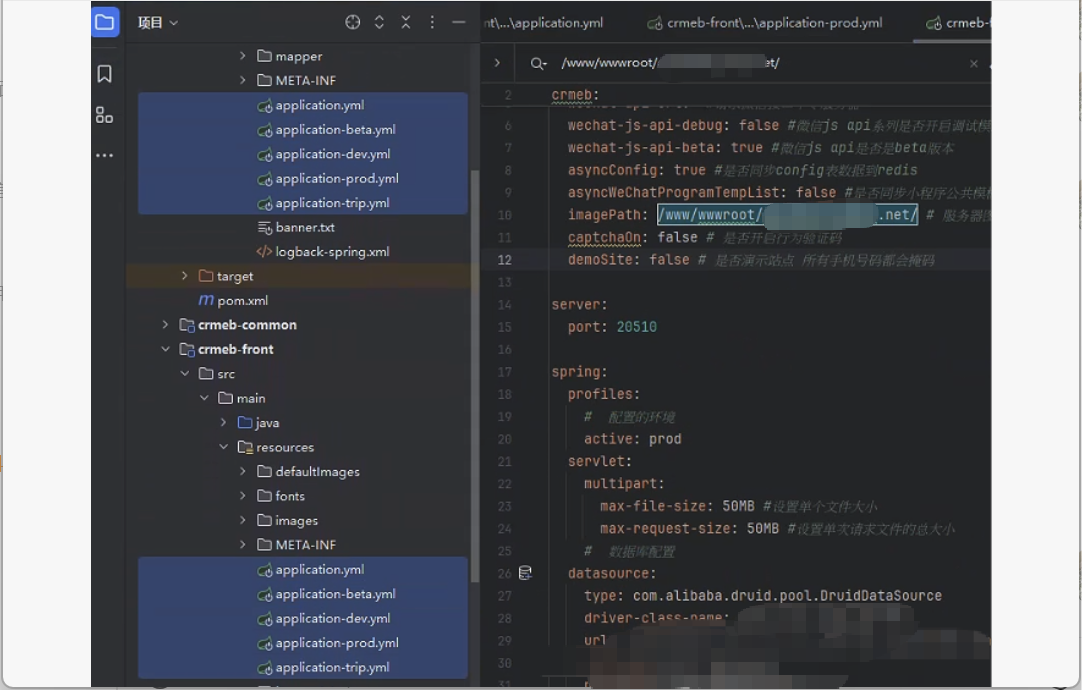Expand the fonts folder
This screenshot has height=690, width=1082.
(243, 495)
